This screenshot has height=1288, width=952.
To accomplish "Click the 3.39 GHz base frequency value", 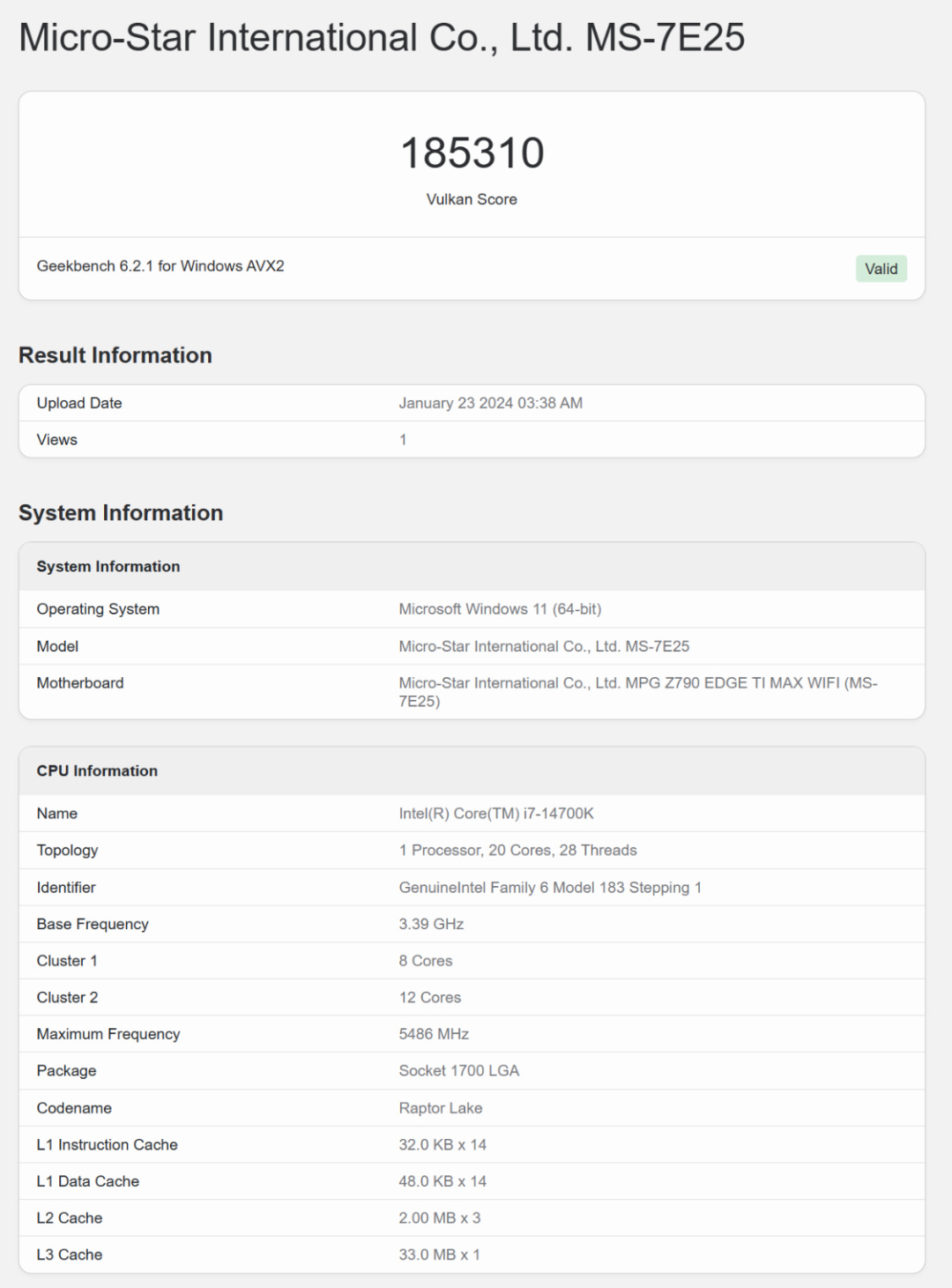I will pyautogui.click(x=431, y=924).
